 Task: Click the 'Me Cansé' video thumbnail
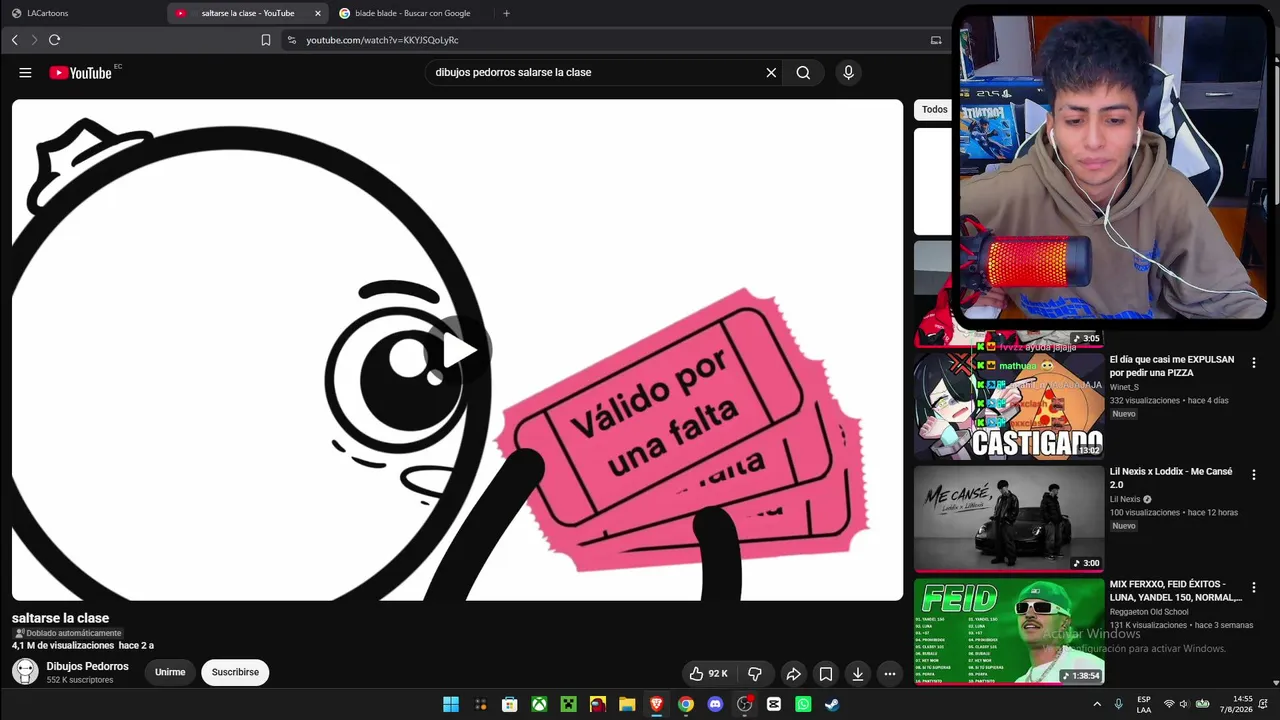tap(1009, 519)
